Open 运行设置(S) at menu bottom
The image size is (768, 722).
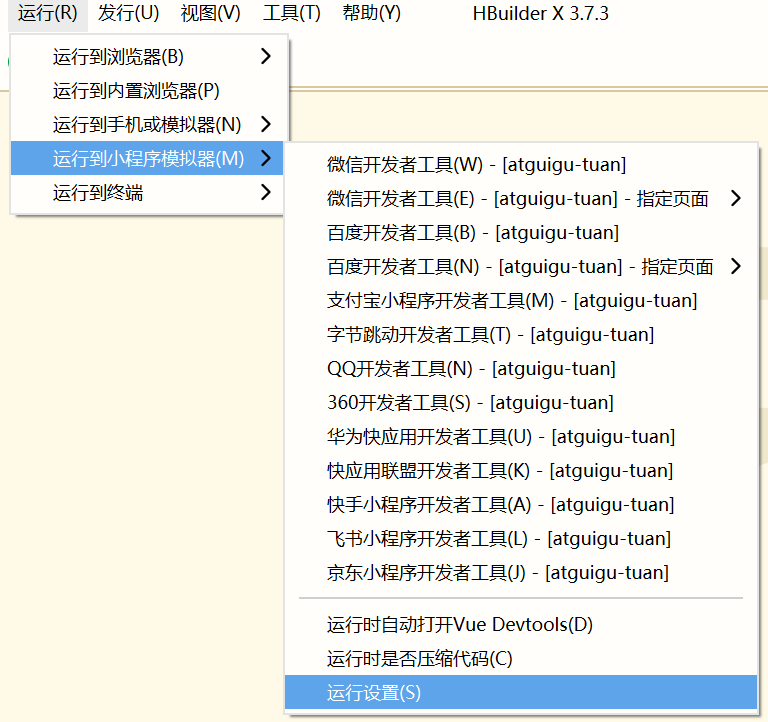point(374,693)
